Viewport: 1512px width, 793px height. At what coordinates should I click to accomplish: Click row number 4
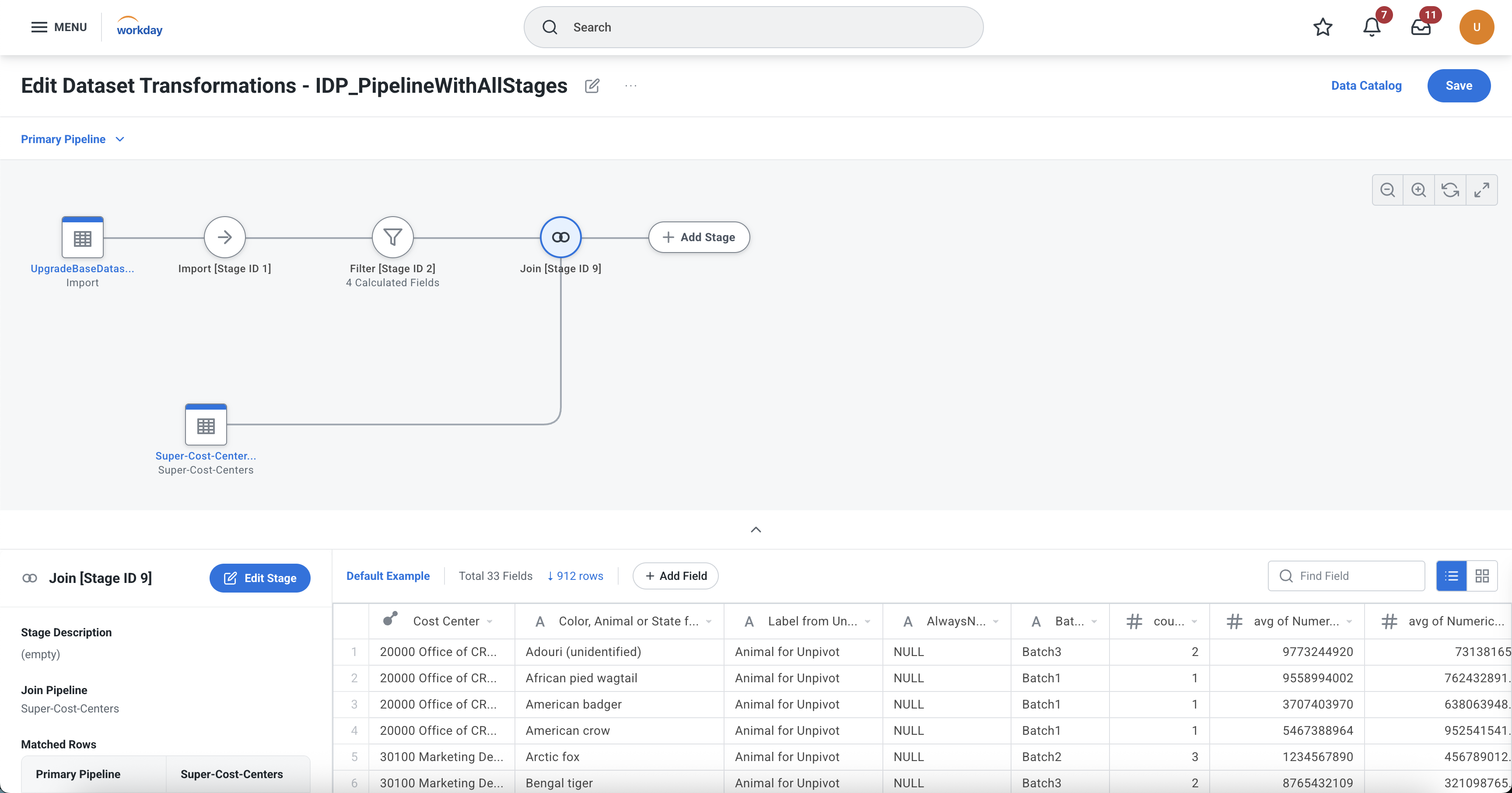[x=354, y=730]
